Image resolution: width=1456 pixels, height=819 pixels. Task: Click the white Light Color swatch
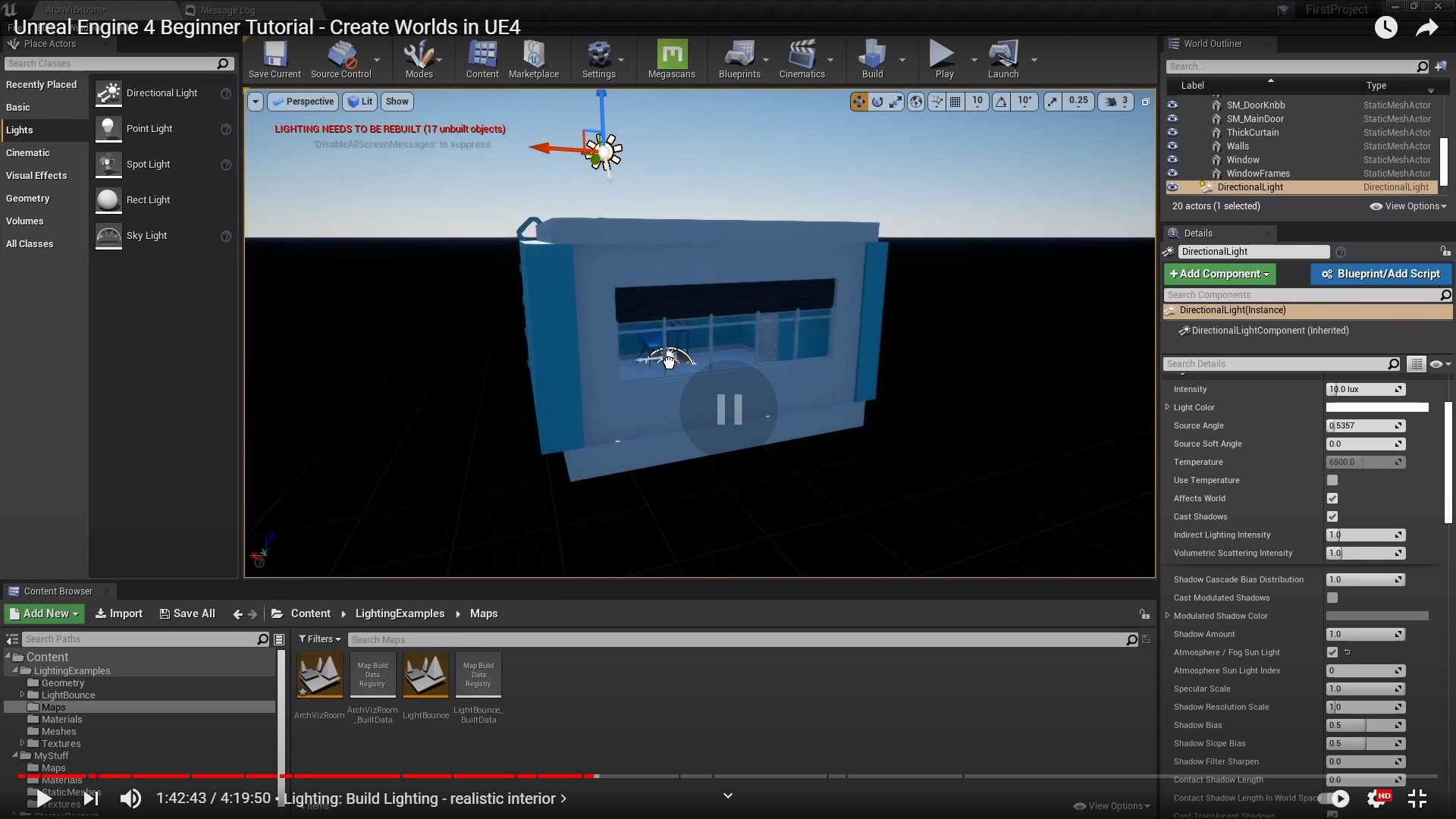point(1376,407)
